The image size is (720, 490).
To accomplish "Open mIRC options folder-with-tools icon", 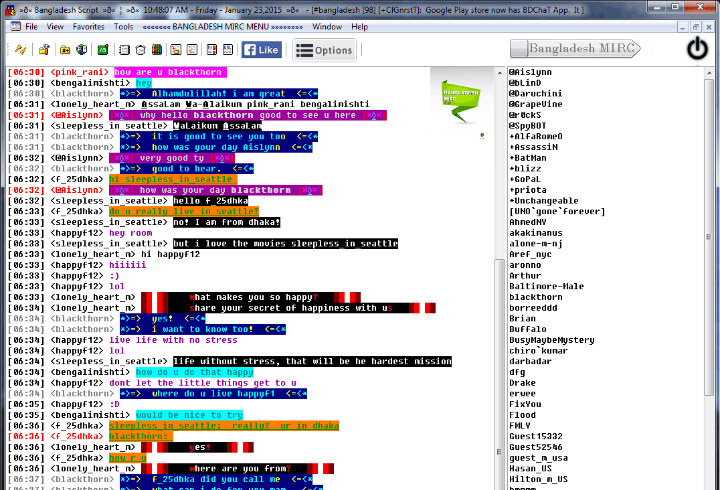I will [x=44, y=50].
